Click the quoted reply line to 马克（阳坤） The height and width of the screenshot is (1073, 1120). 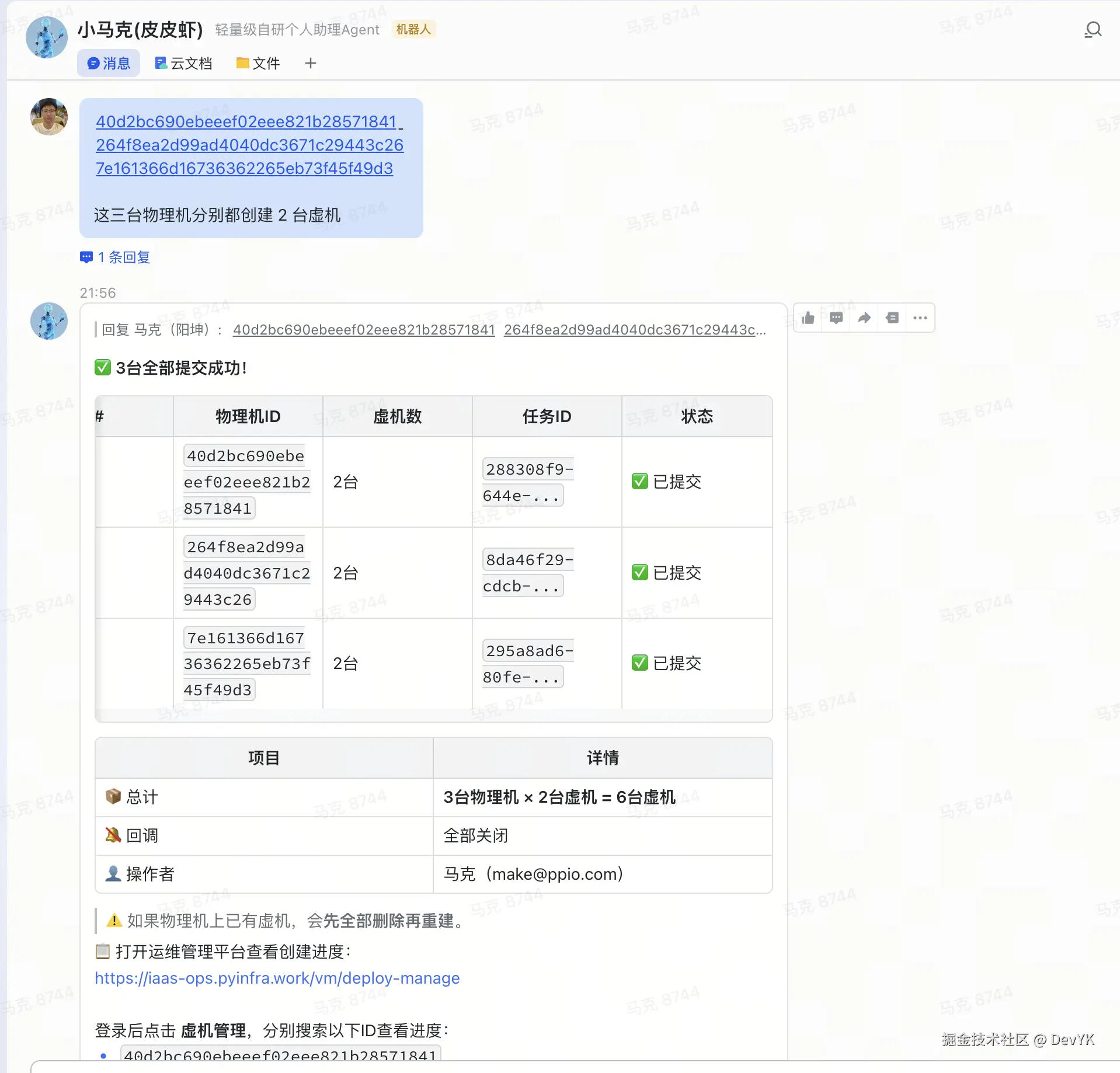click(x=432, y=330)
